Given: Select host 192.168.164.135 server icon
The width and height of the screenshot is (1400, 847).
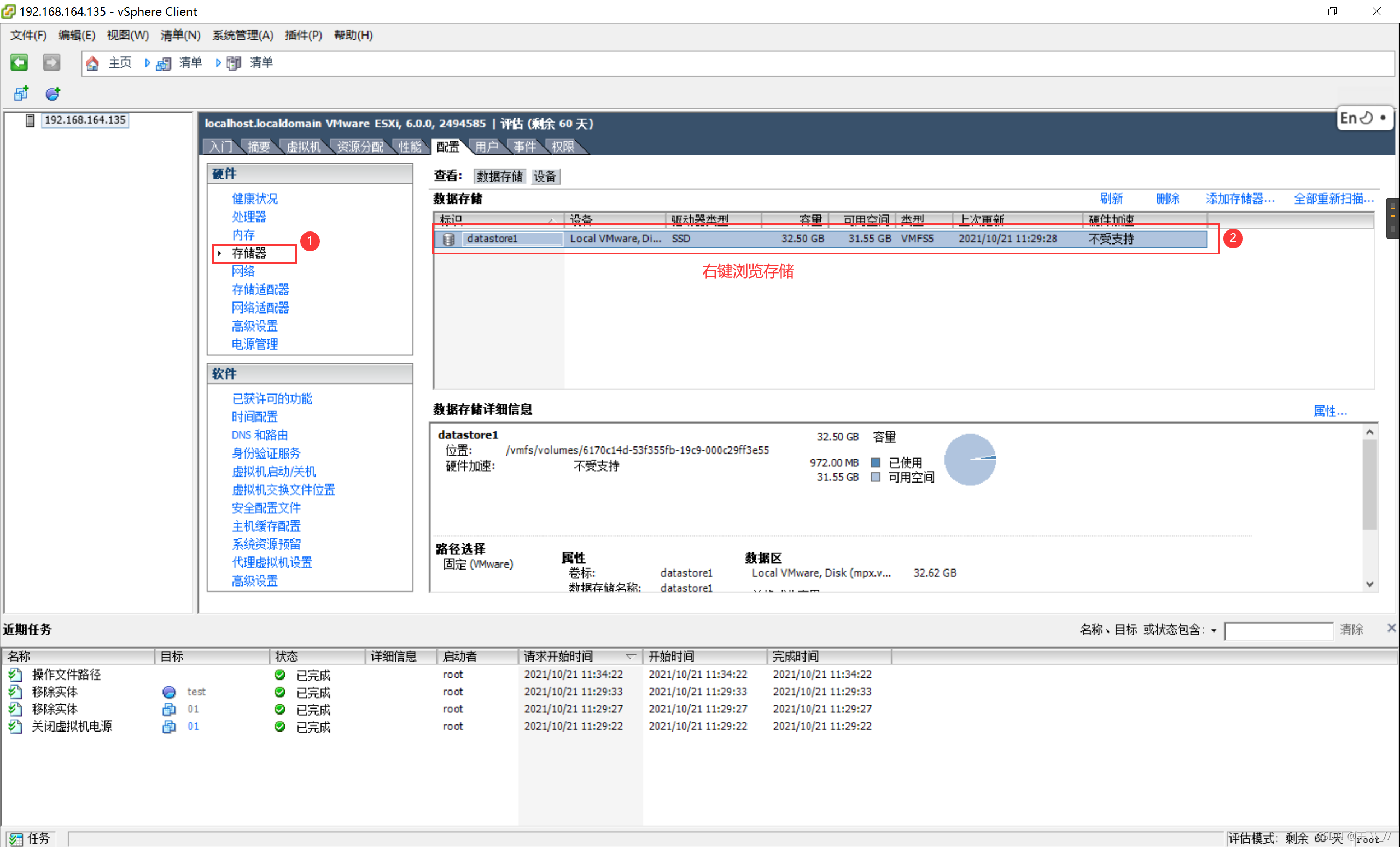Looking at the screenshot, I should coord(30,120).
